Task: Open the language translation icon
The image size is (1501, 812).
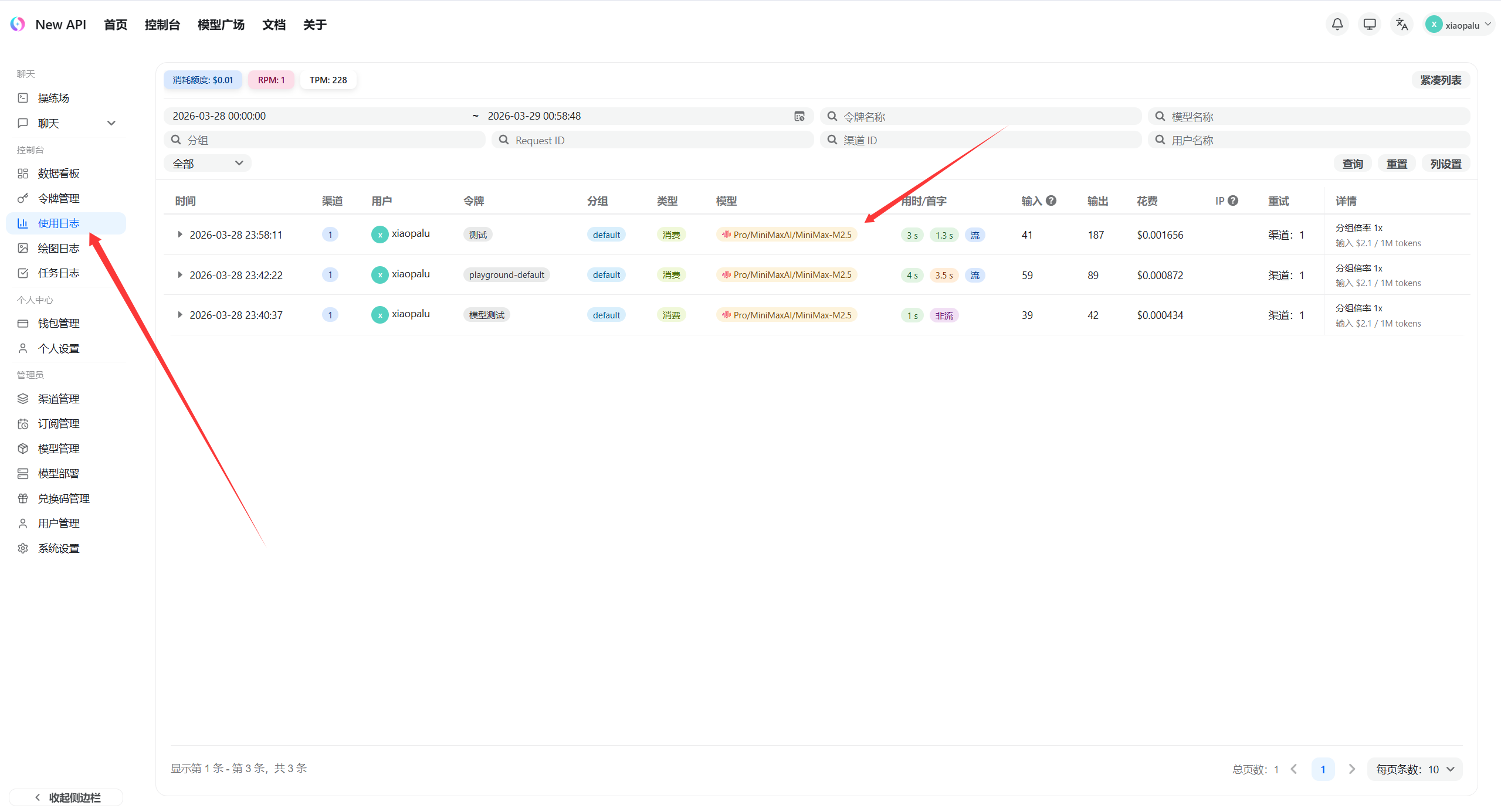Action: [x=1401, y=25]
